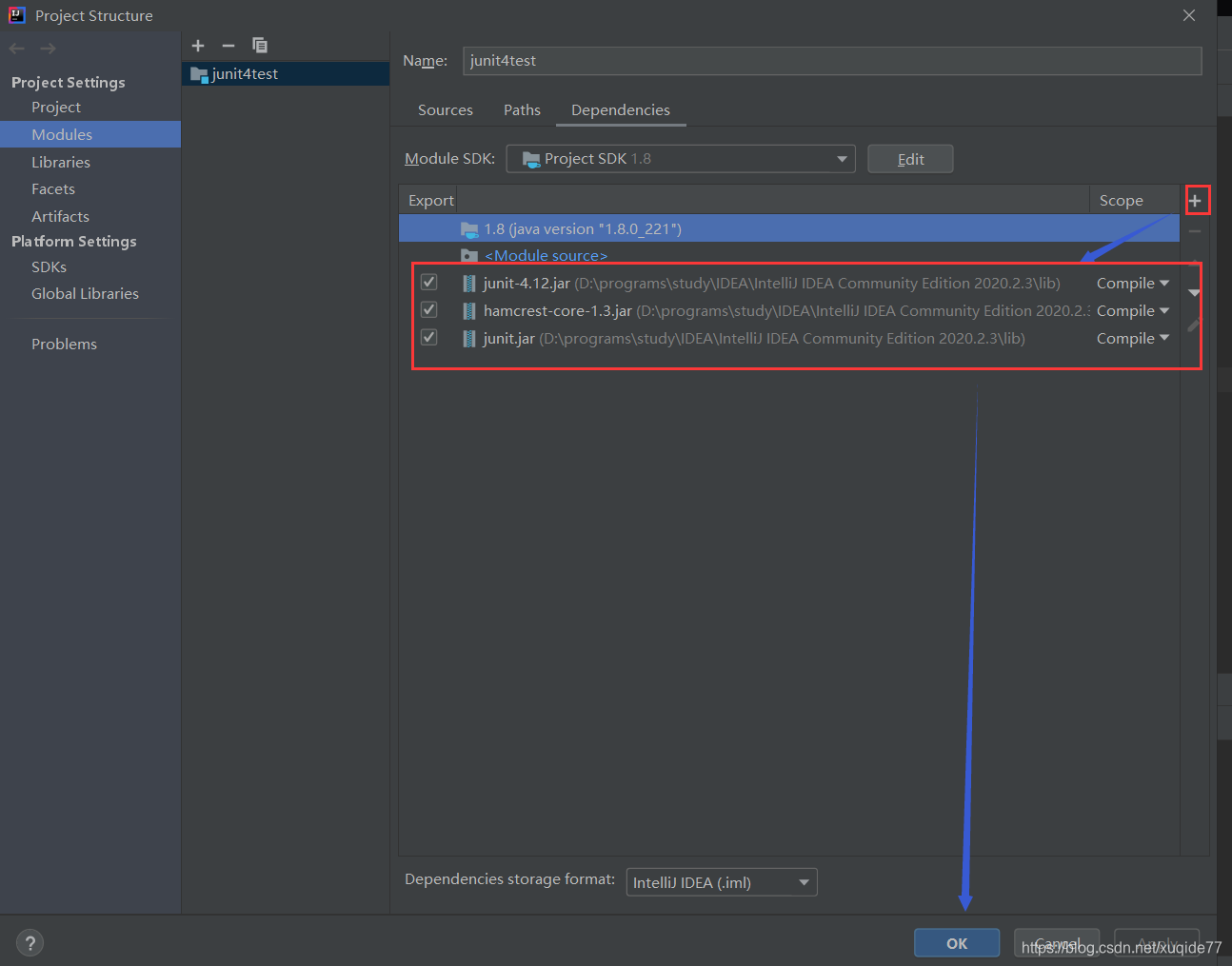Navigate forward with the right arrow
This screenshot has height=966, width=1232.
(x=48, y=49)
